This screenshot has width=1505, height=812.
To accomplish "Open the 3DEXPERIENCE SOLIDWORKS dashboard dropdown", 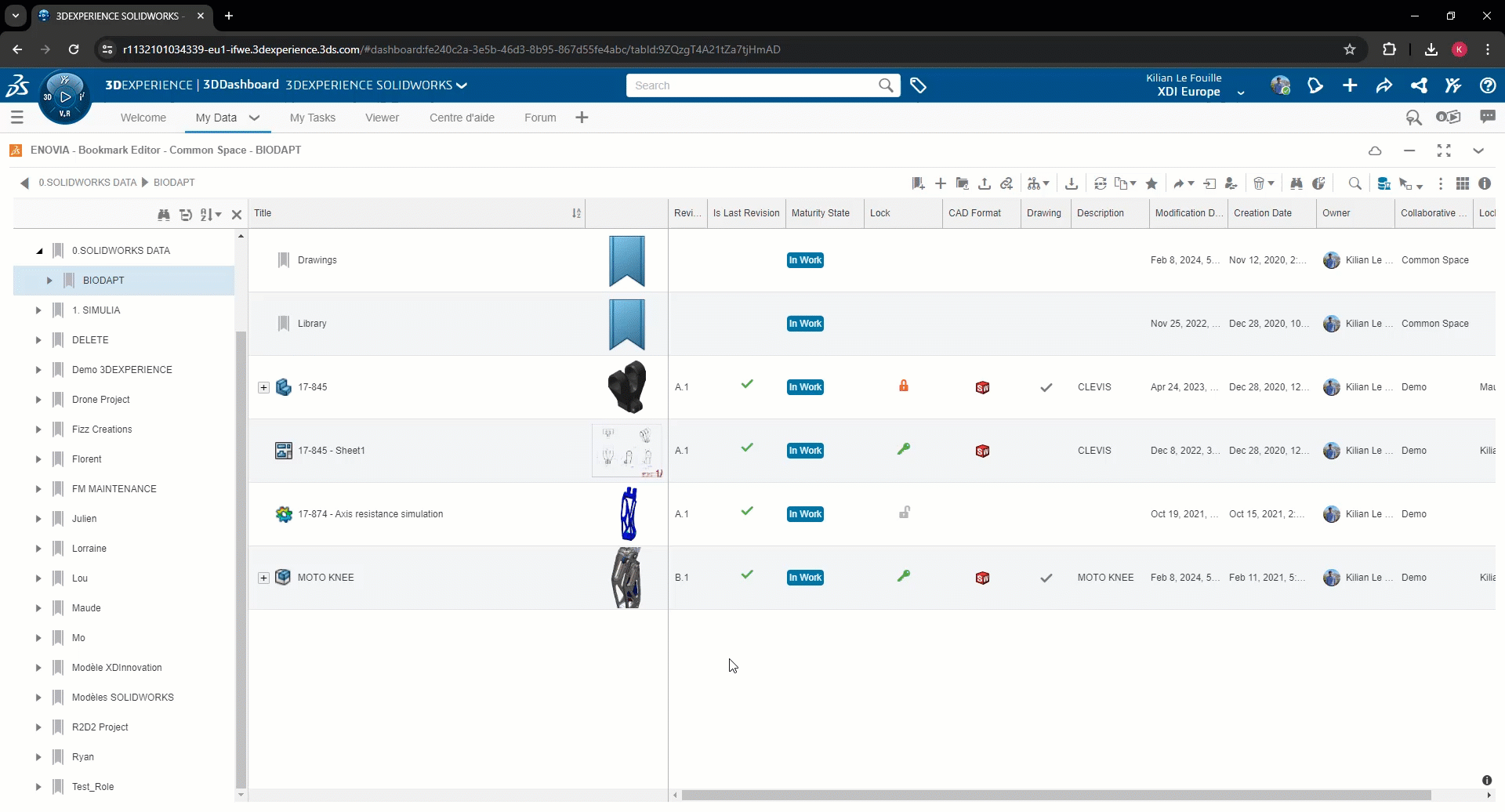I will click(462, 85).
